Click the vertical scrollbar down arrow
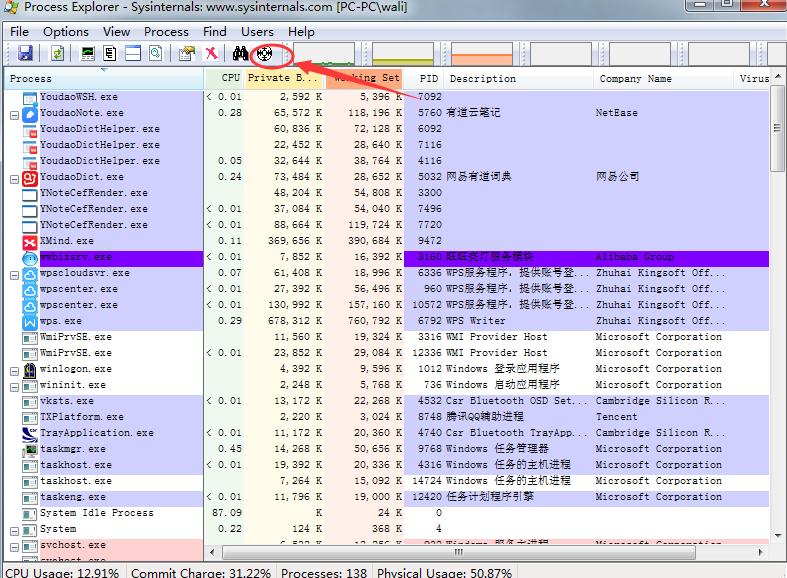 777,552
